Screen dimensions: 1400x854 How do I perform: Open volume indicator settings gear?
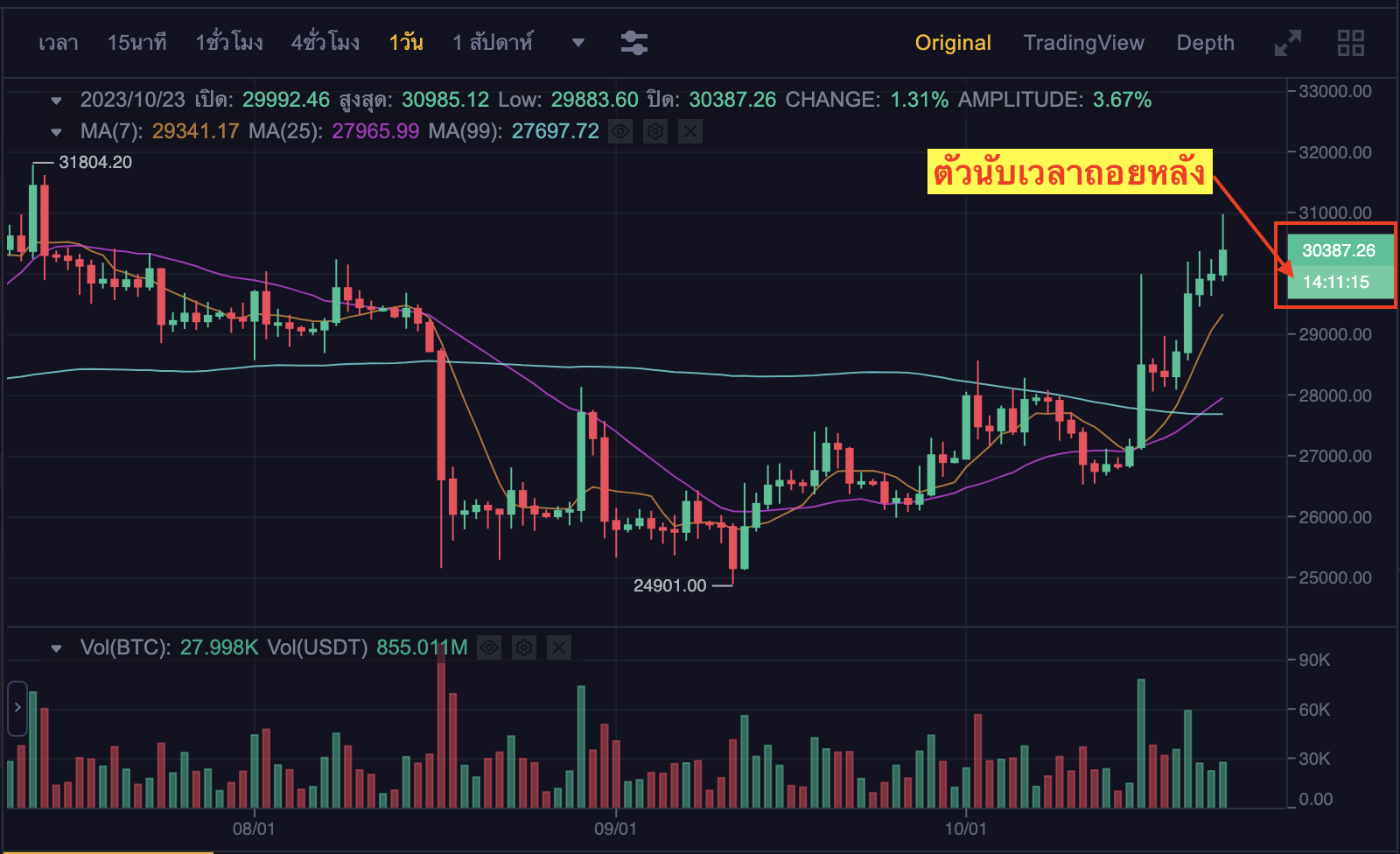(x=524, y=647)
